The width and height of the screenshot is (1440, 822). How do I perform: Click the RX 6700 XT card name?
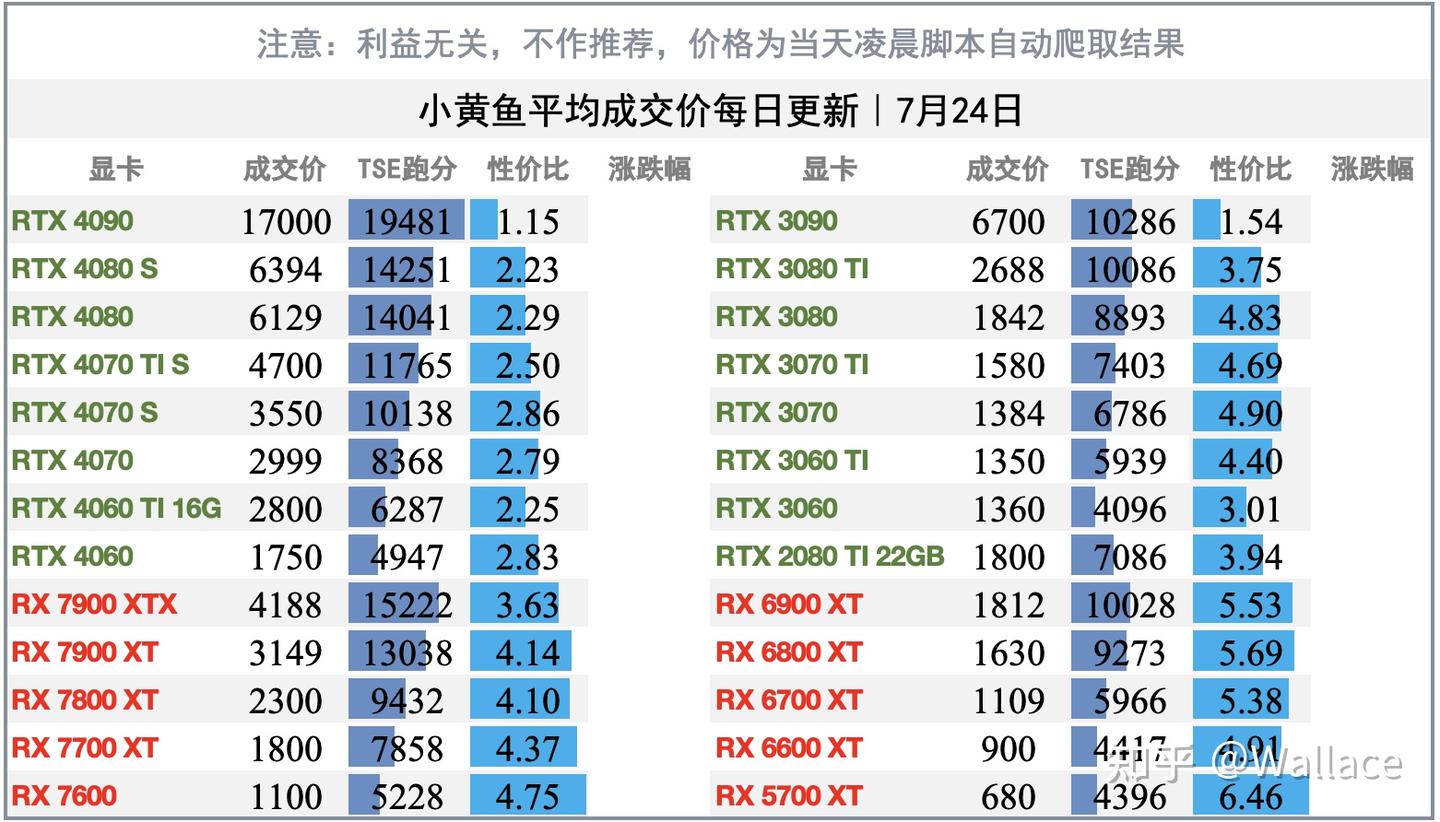pos(789,701)
